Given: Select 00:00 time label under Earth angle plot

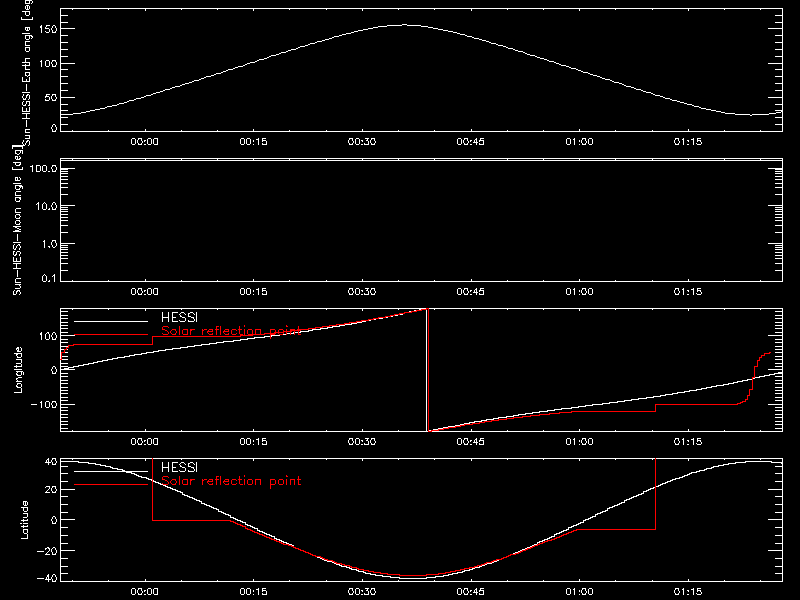Looking at the screenshot, I should click(x=144, y=142).
